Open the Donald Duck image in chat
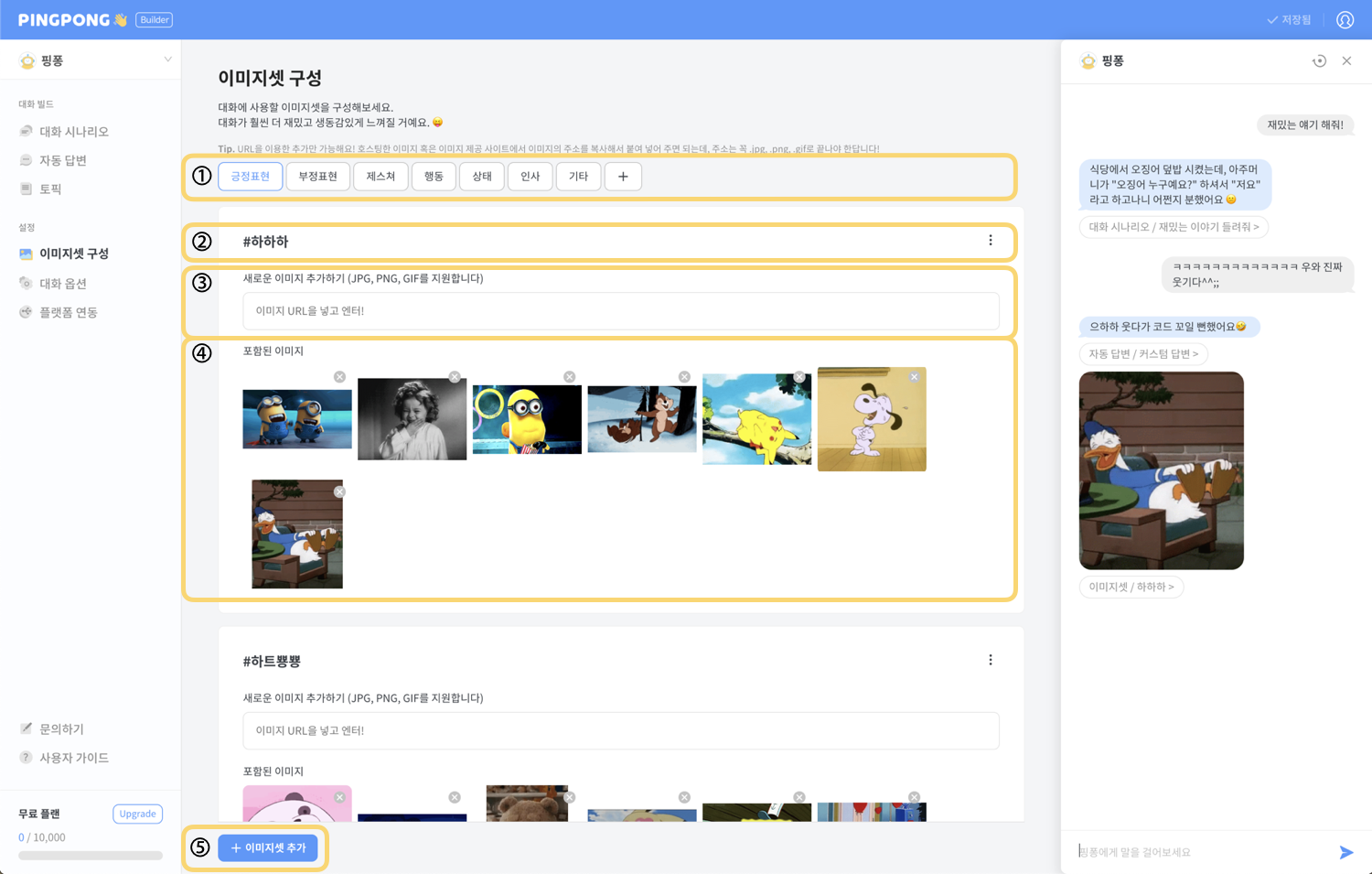 pyautogui.click(x=1162, y=470)
